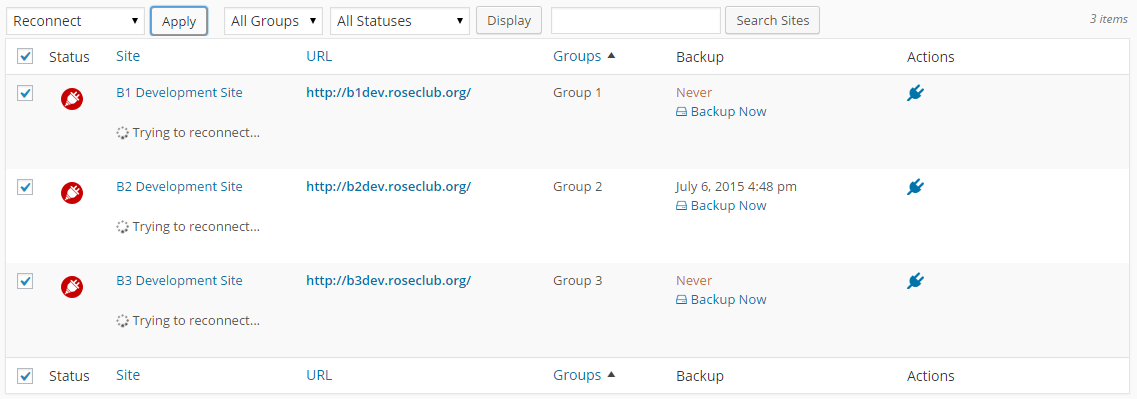Sort by Groups in the bottom footer
Screen dimensions: 1137x399
click(x=577, y=375)
